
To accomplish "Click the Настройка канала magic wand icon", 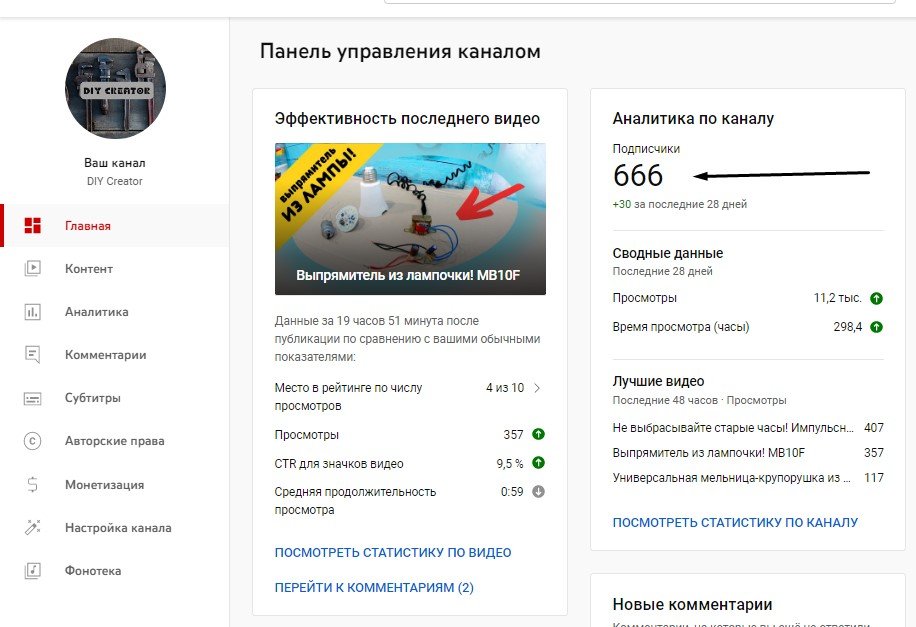I will coord(33,527).
